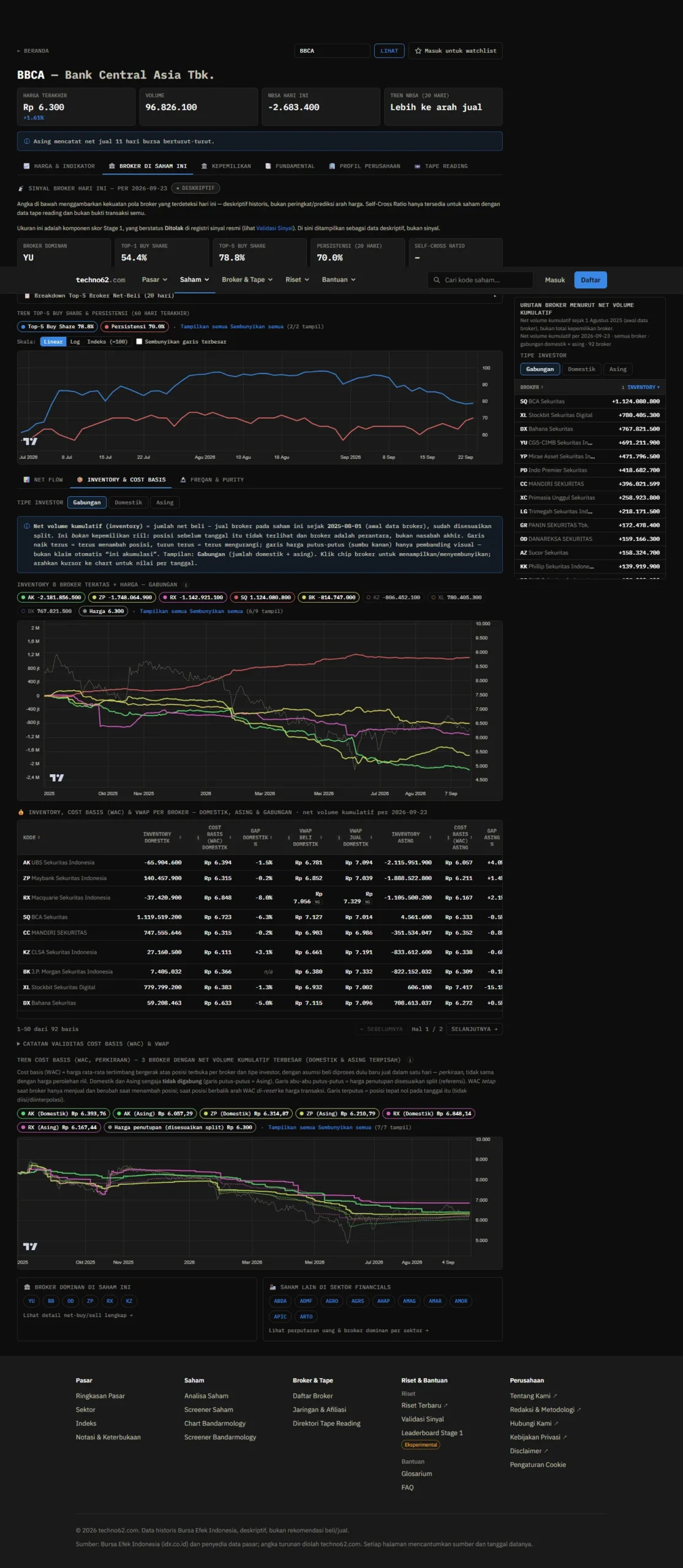This screenshot has height=1568, width=683.
Task: Switch to the Net Flow sub-tab
Action: point(43,480)
